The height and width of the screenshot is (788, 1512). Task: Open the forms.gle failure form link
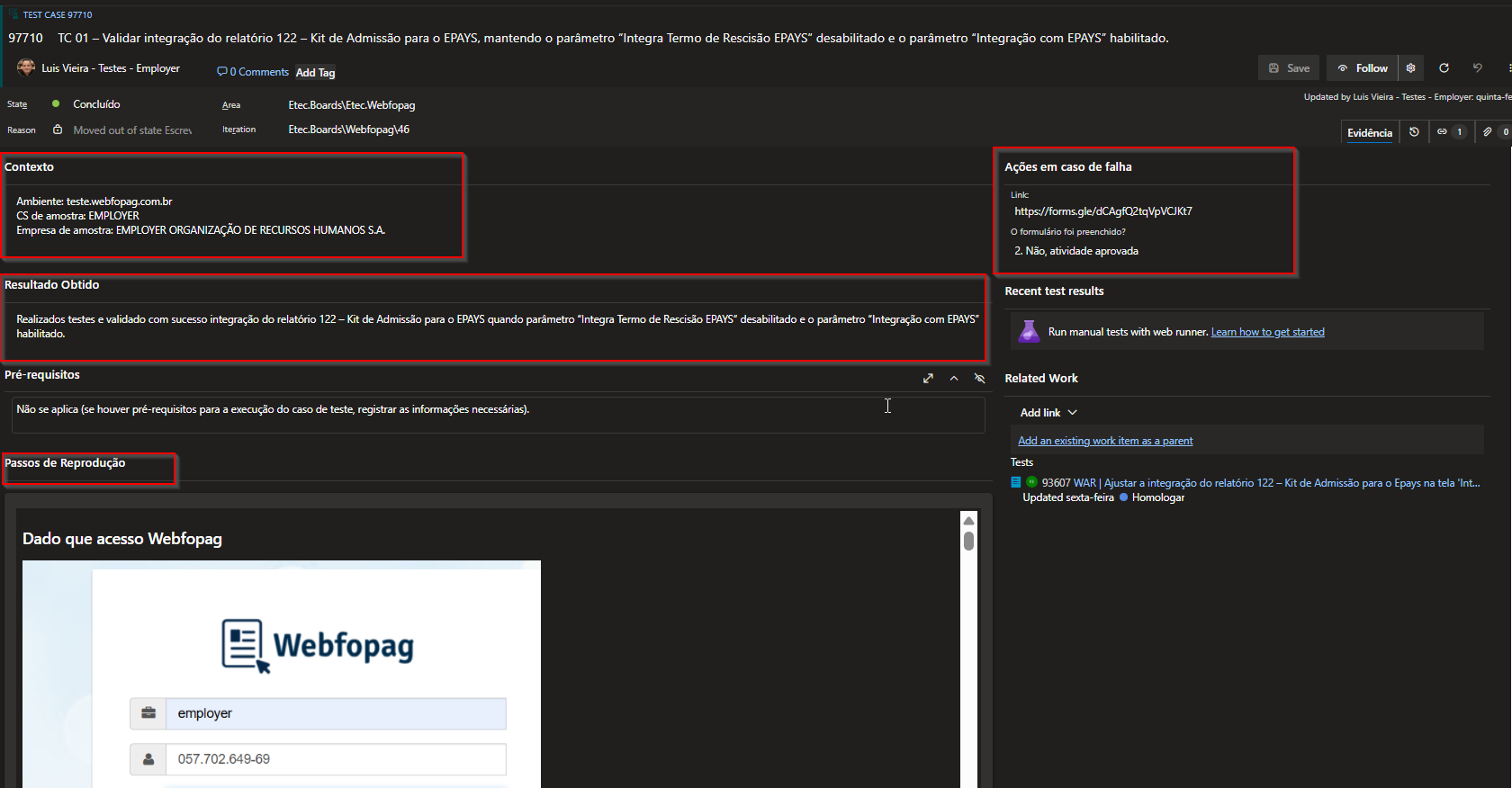pos(1102,211)
